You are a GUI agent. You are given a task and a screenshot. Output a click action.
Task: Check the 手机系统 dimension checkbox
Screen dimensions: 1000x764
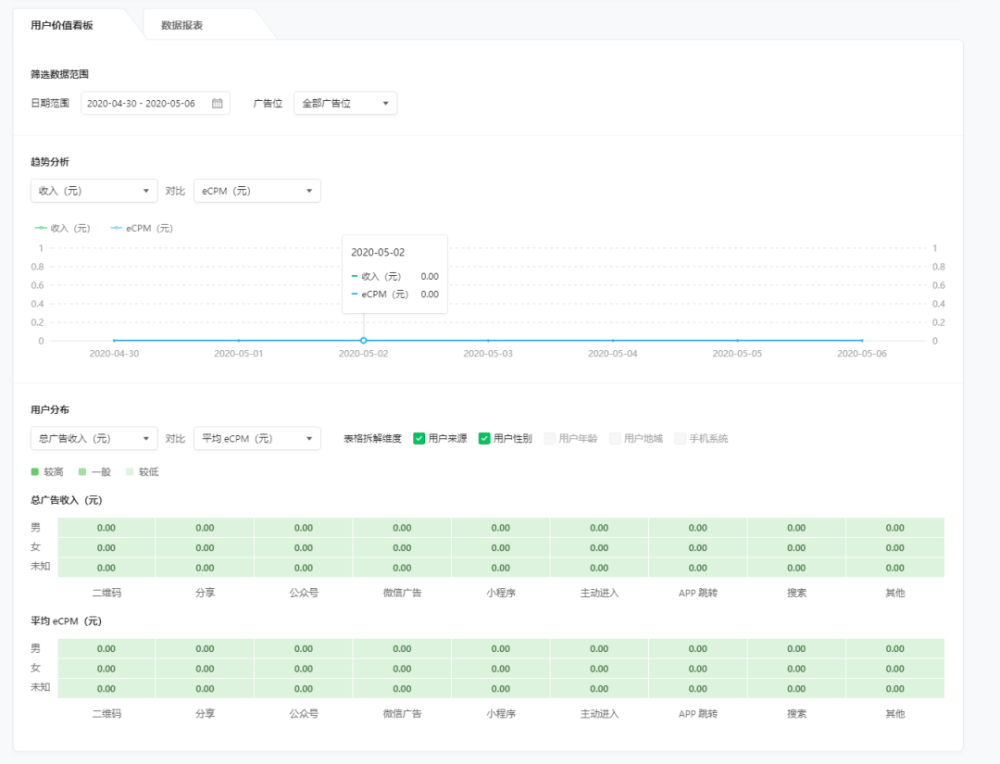coord(680,438)
